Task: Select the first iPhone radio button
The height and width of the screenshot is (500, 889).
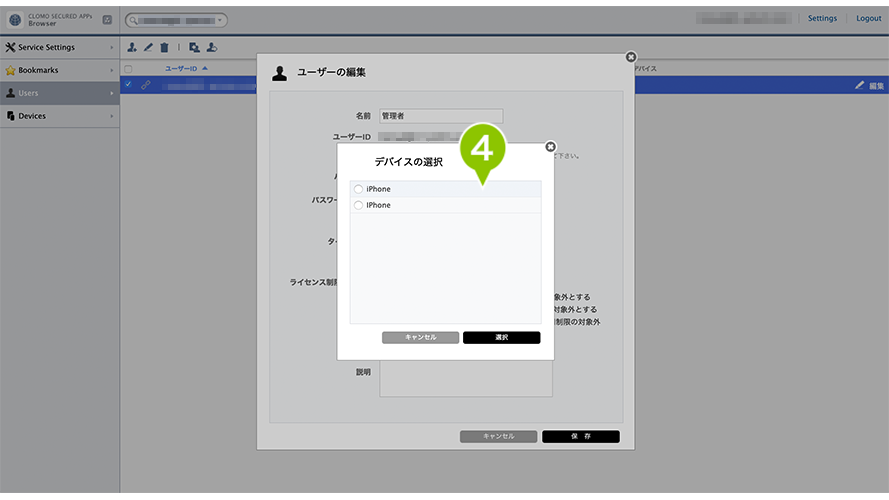Action: 358,189
